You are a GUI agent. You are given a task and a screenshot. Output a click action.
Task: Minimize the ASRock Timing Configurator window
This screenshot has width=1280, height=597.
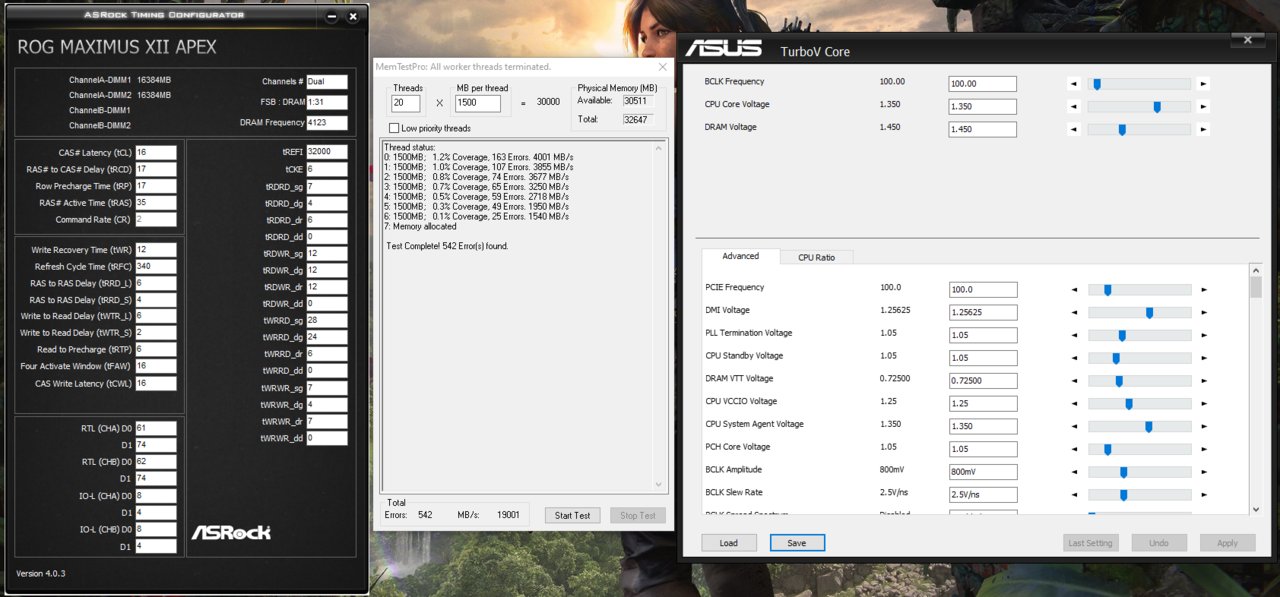(332, 17)
